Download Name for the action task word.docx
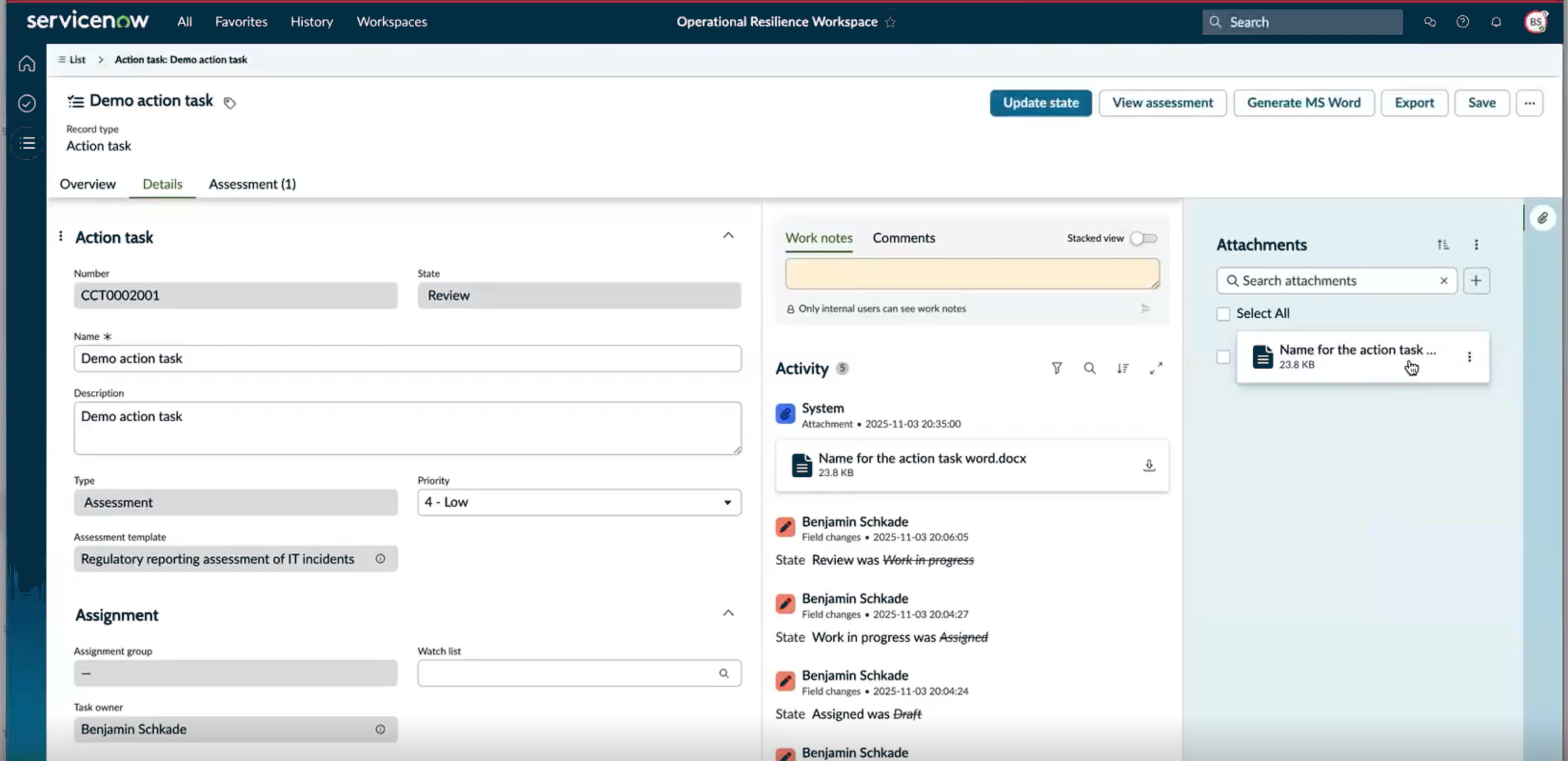 pos(1149,465)
